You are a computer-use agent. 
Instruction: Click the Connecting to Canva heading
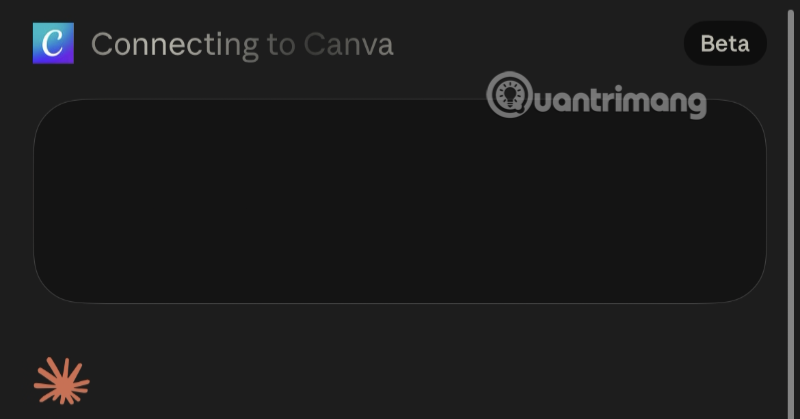pos(242,45)
